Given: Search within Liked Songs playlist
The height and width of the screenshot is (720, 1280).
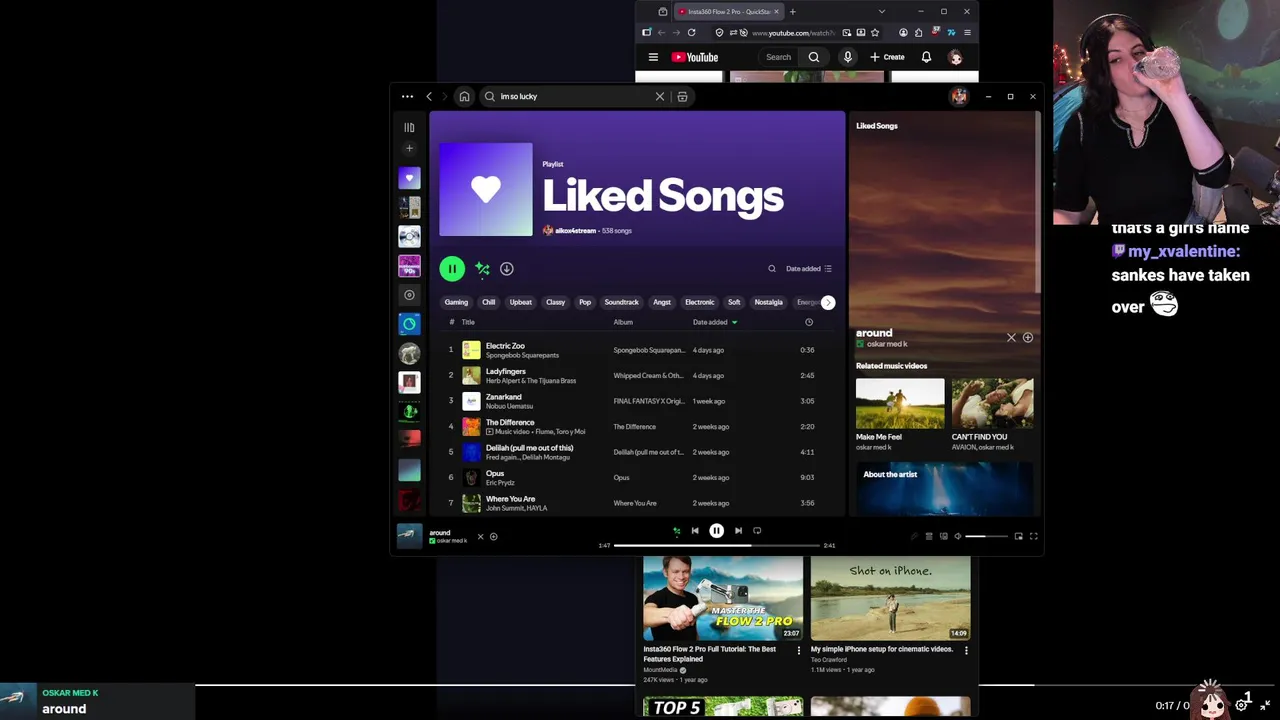Looking at the screenshot, I should tap(772, 269).
